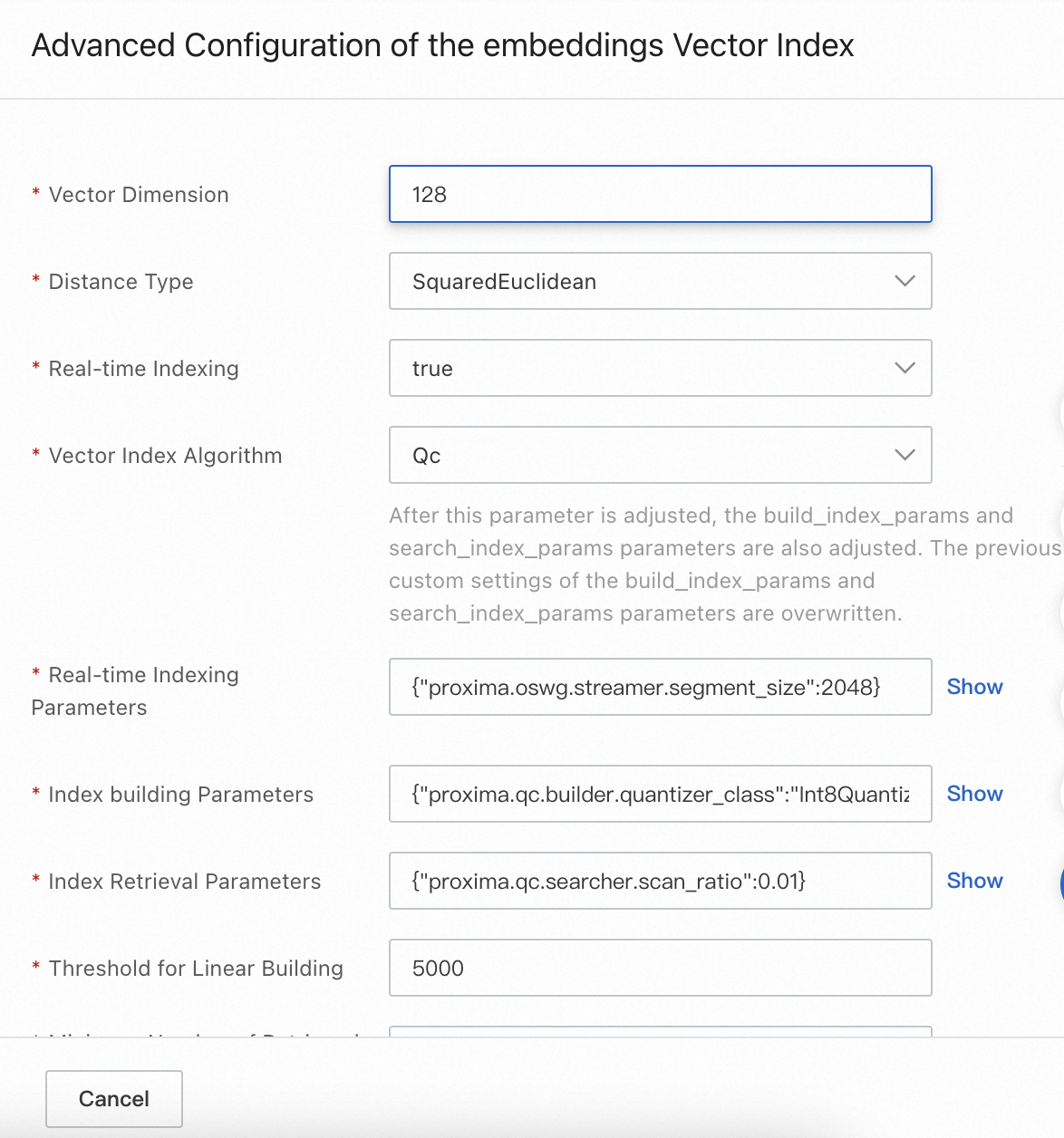Screen dimensions: 1064x1138
Task: Click the Index Retrieval Parameters label
Action: tap(184, 882)
